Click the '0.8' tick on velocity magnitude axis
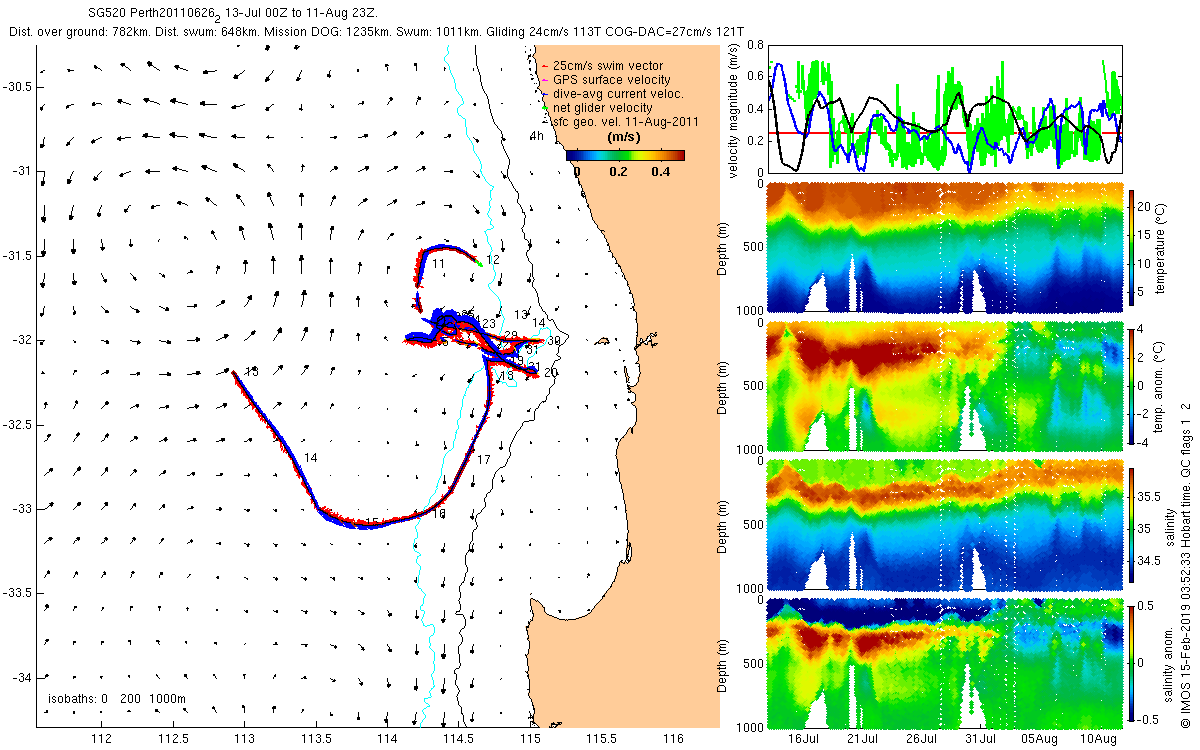 point(754,45)
